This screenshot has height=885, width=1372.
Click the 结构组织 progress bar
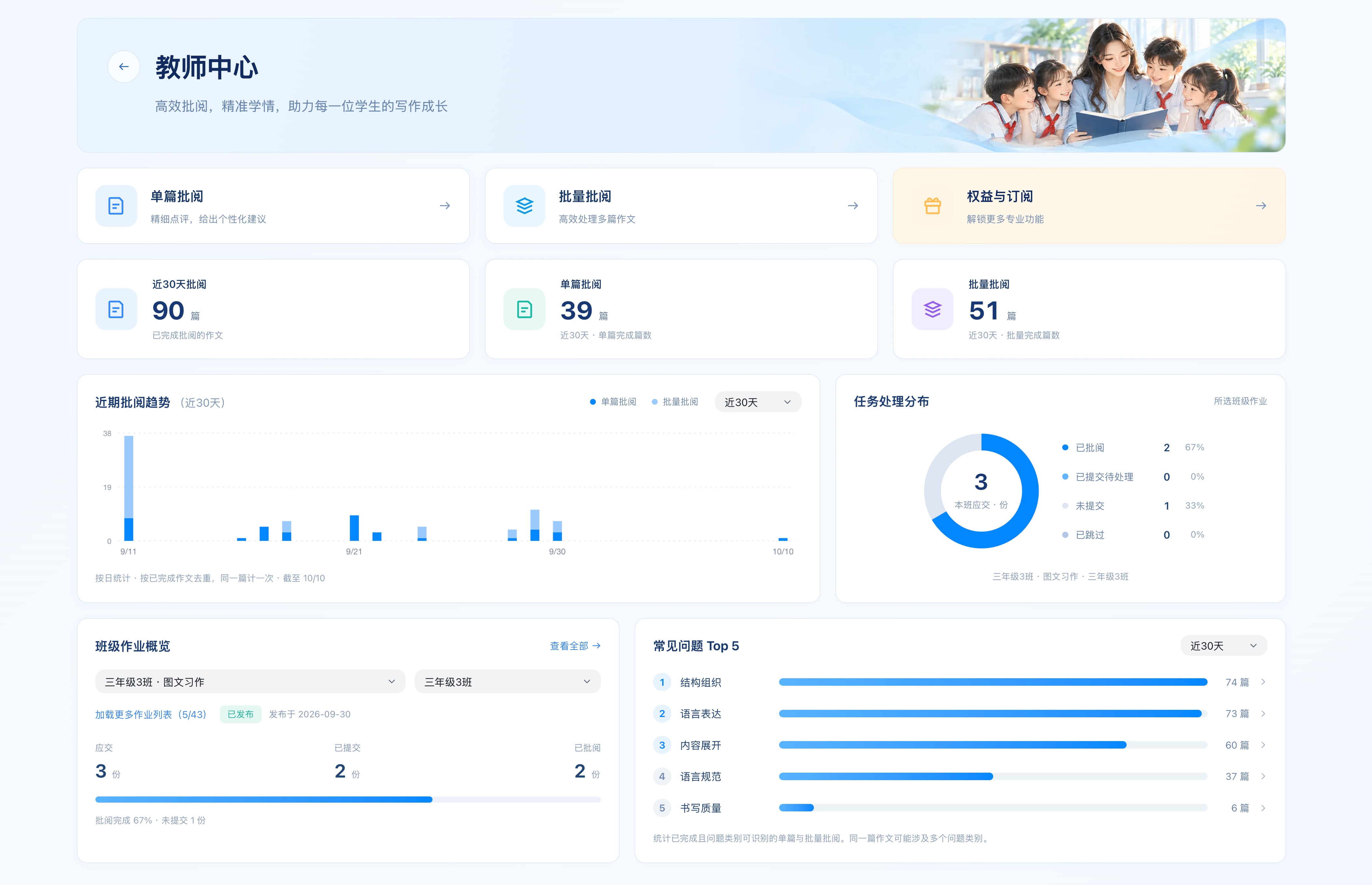tap(993, 682)
